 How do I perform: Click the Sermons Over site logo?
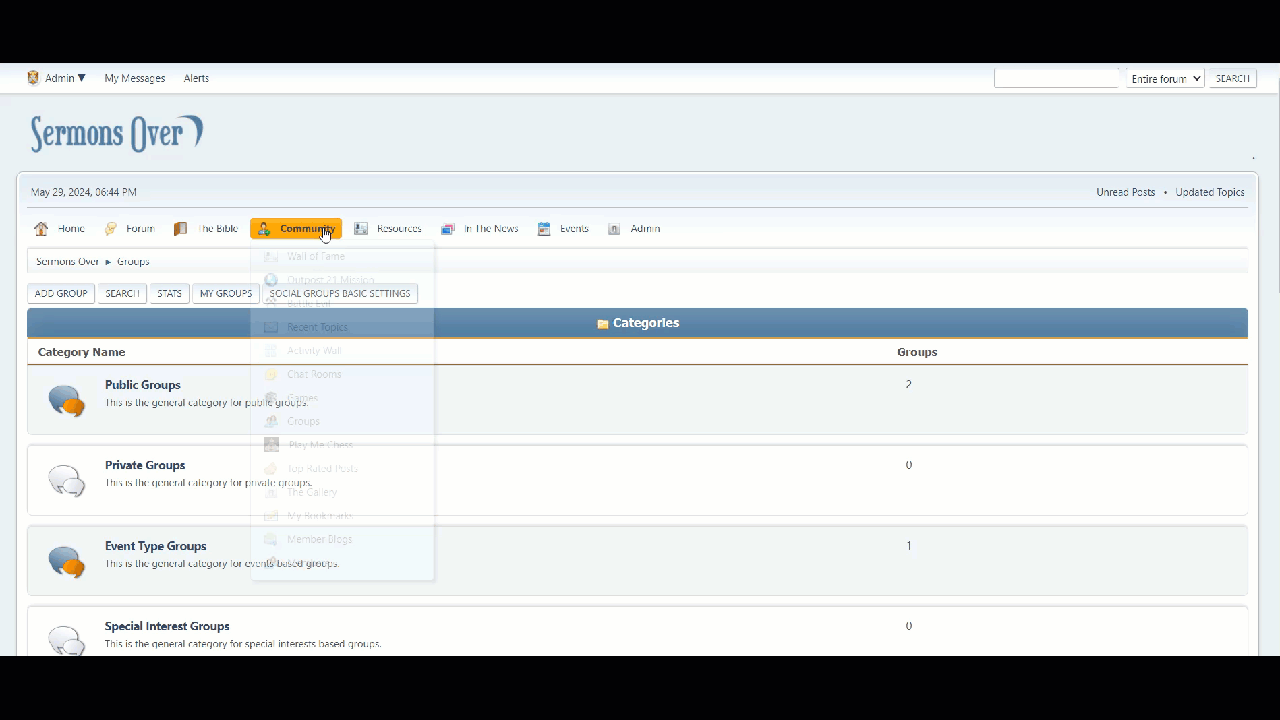click(116, 134)
